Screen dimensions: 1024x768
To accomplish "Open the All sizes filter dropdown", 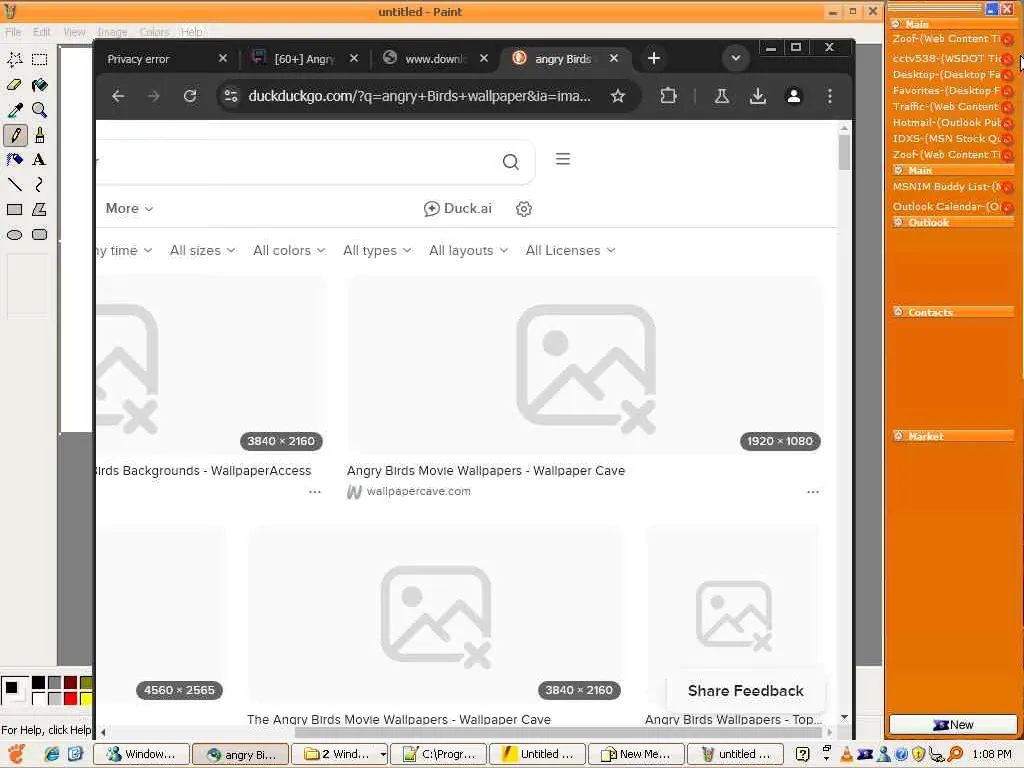I will [x=202, y=250].
